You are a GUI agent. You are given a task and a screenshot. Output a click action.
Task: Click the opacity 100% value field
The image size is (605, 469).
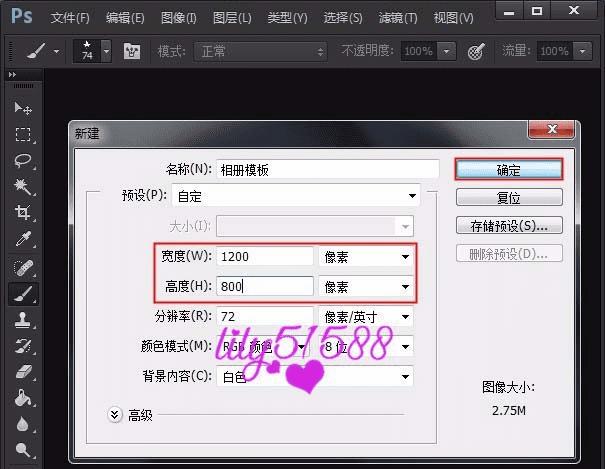[419, 51]
